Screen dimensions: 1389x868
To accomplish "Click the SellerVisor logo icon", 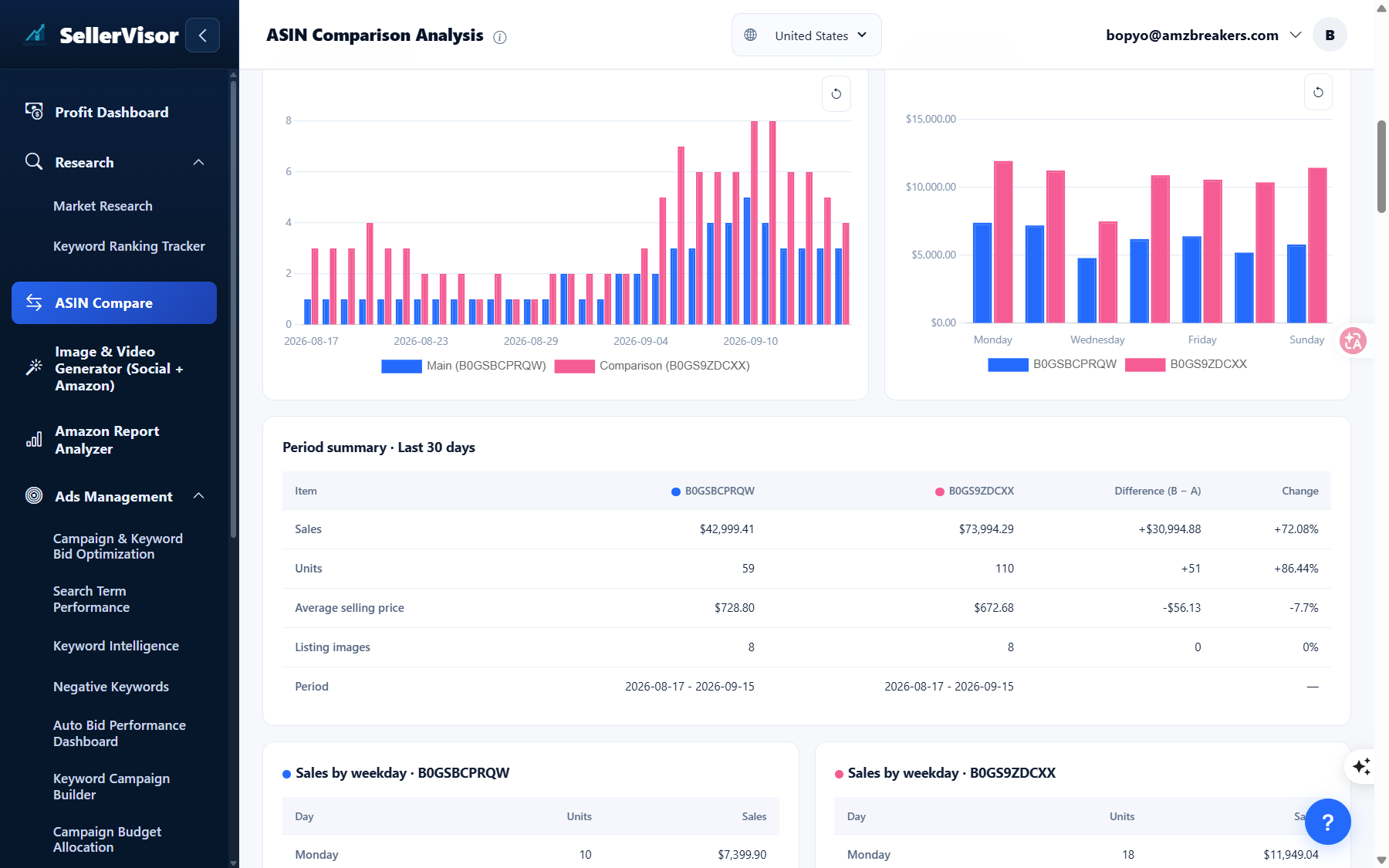I will 35,35.
